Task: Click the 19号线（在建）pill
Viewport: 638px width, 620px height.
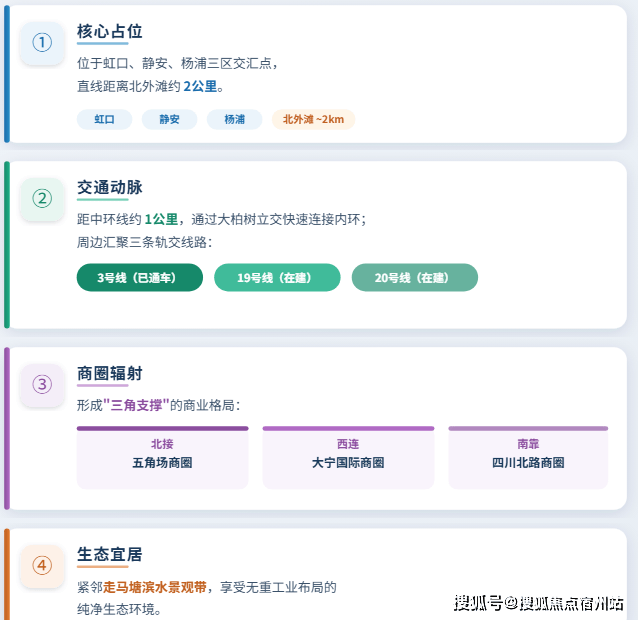Action: (x=277, y=277)
